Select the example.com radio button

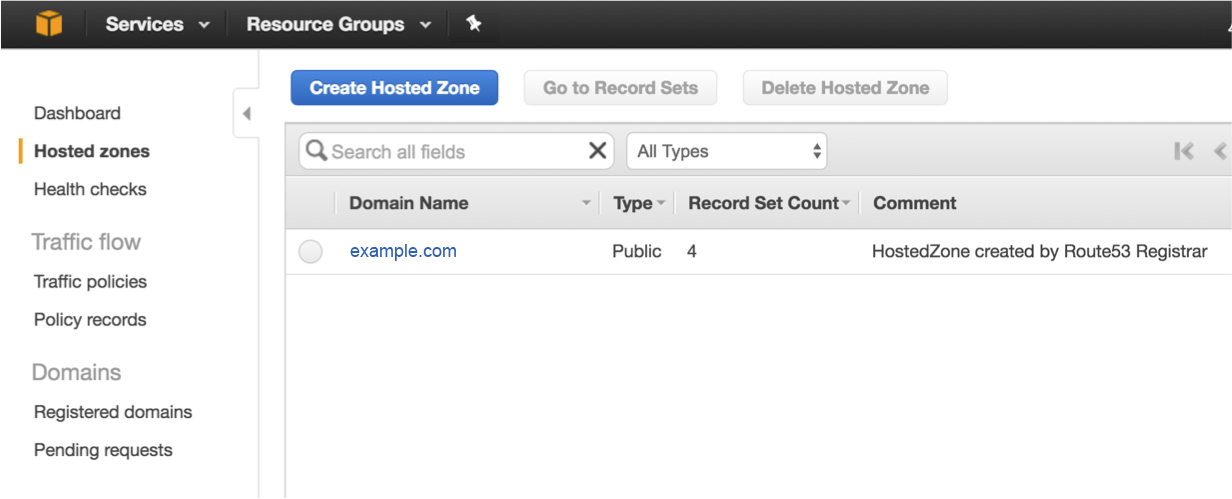(x=310, y=252)
